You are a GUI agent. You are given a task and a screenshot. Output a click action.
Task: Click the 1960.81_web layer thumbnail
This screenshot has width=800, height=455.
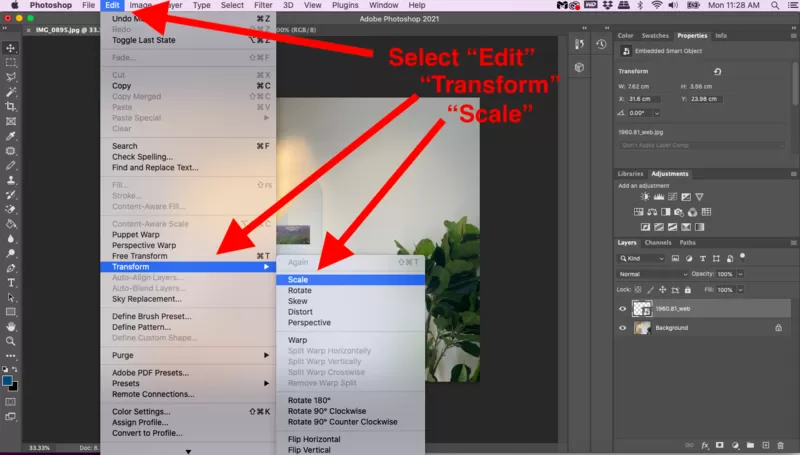(x=642, y=309)
